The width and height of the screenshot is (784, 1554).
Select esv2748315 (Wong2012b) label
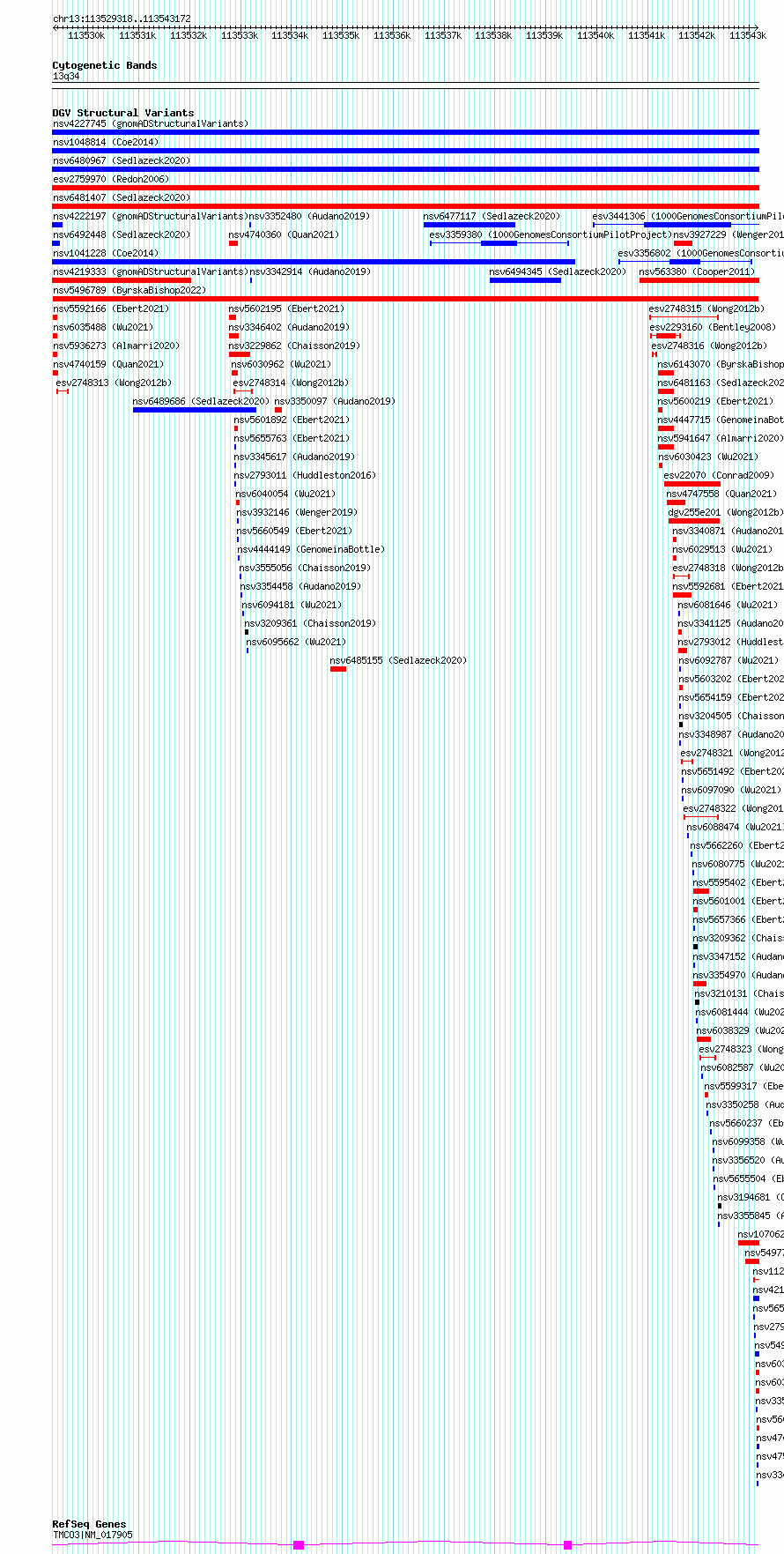click(707, 309)
